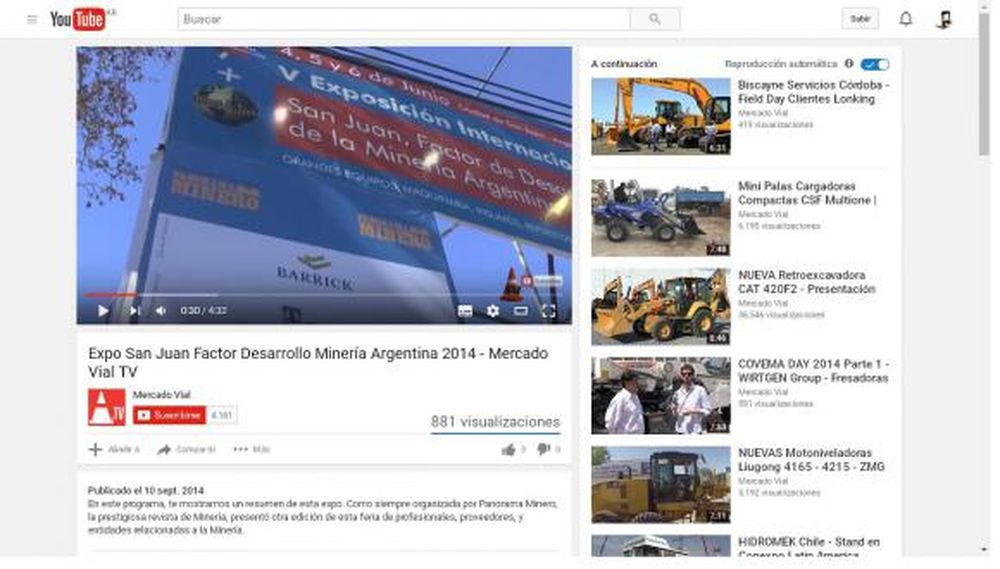
Task: Open COVEMA DAY 2014 video thumbnail
Action: point(661,395)
